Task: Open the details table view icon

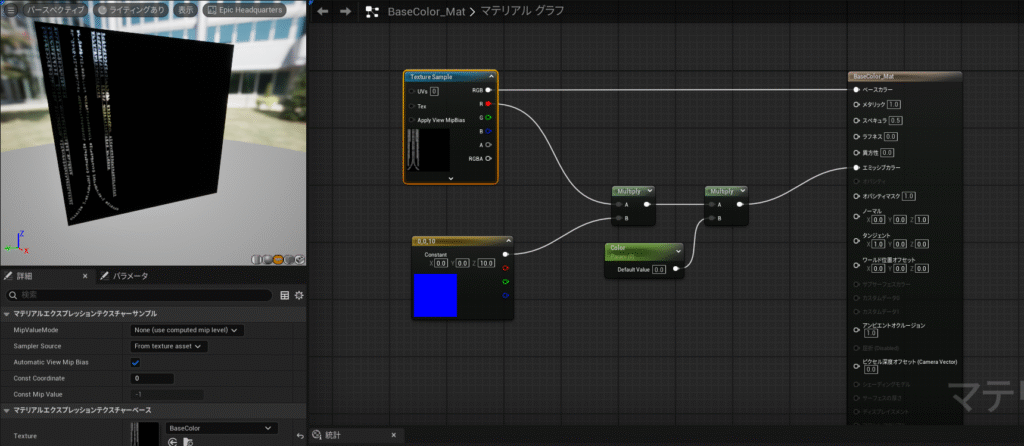Action: (285, 295)
